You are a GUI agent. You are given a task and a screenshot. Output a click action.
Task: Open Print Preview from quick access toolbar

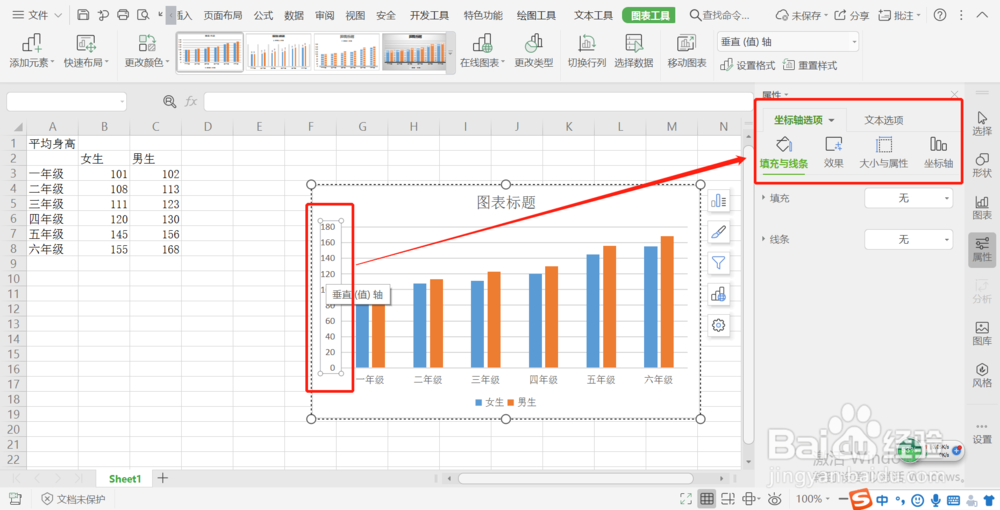point(143,15)
